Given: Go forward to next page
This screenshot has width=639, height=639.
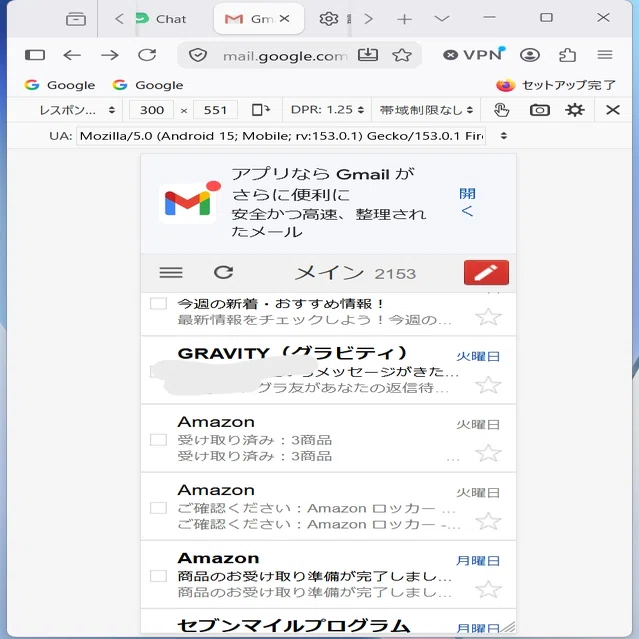Looking at the screenshot, I should coord(110,55).
